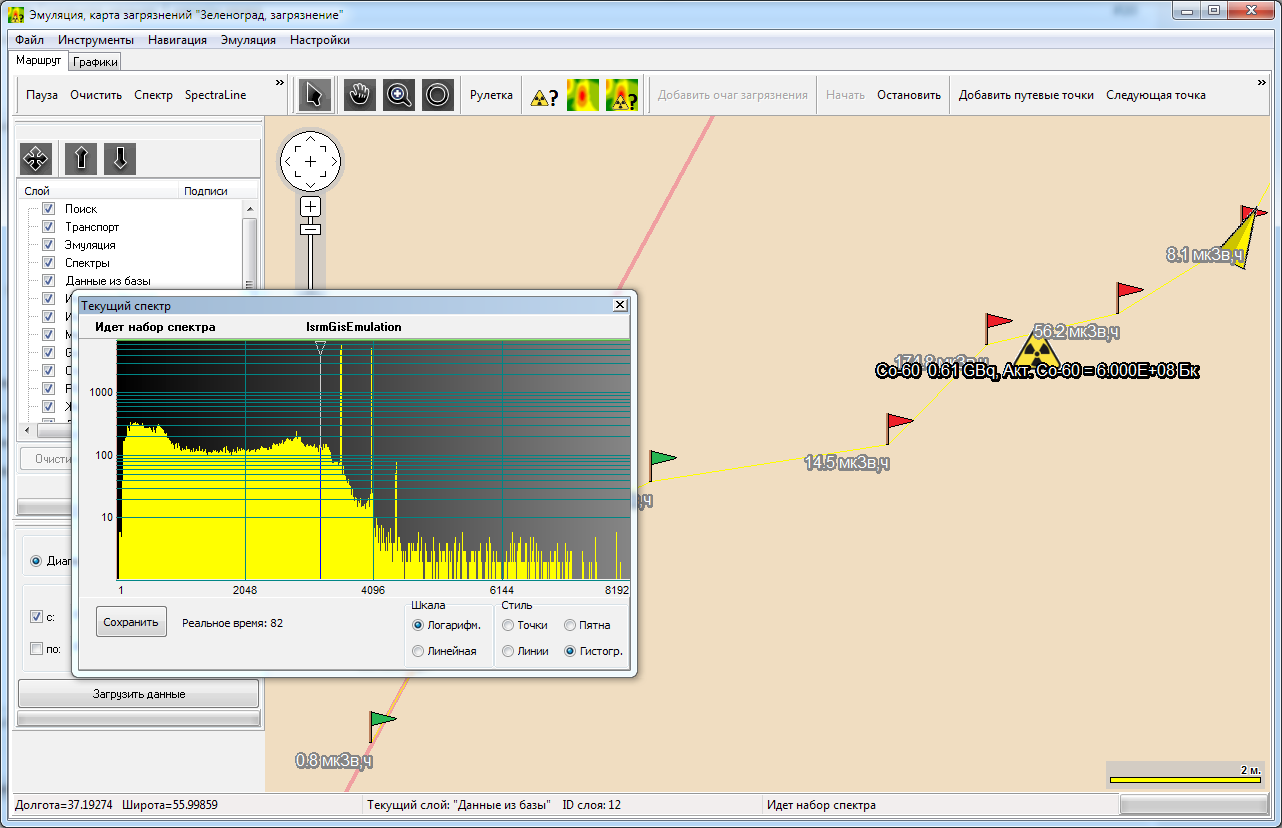Toggle the Спектры layer checkbox

[x=48, y=263]
